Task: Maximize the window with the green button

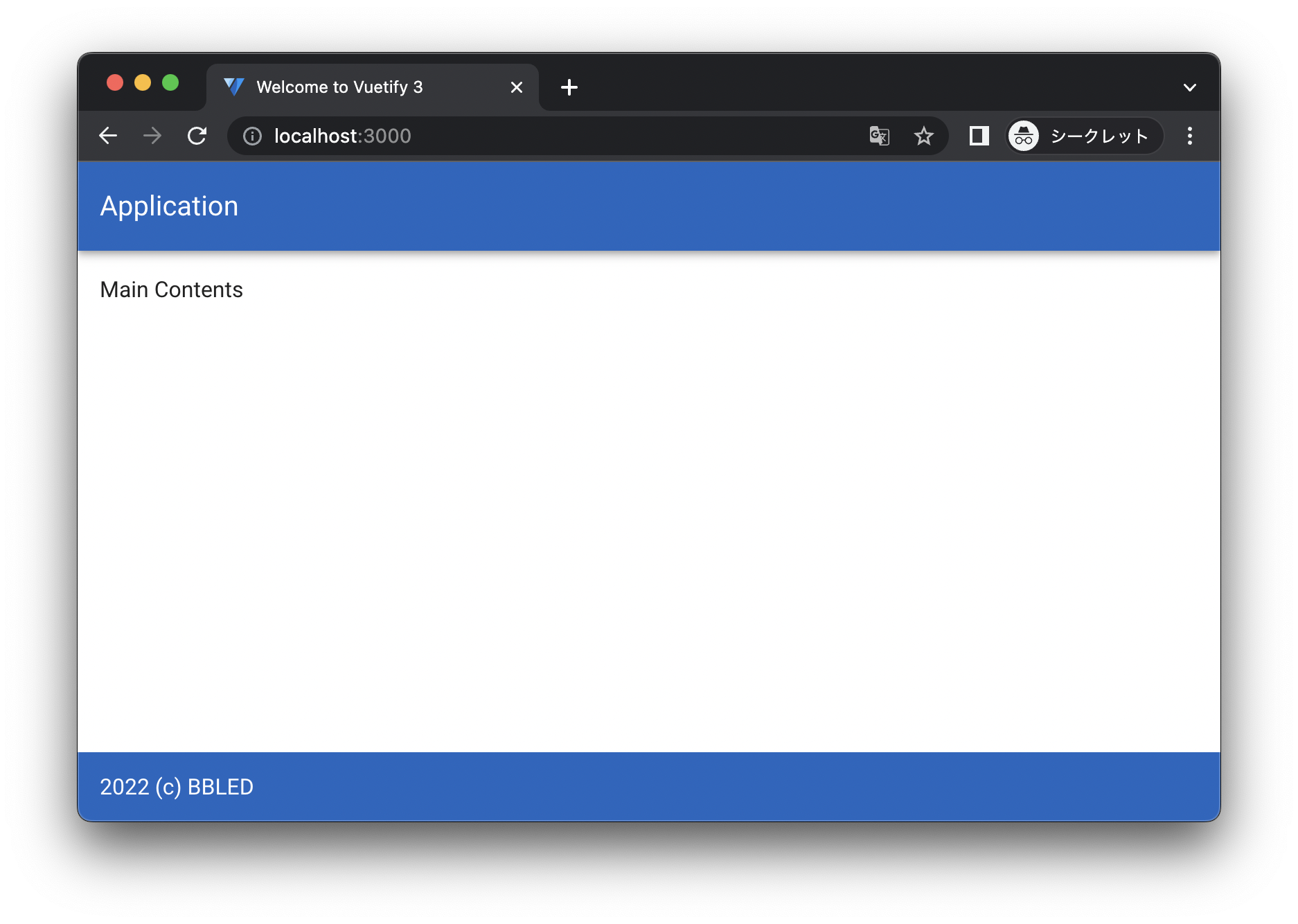Action: pos(170,83)
